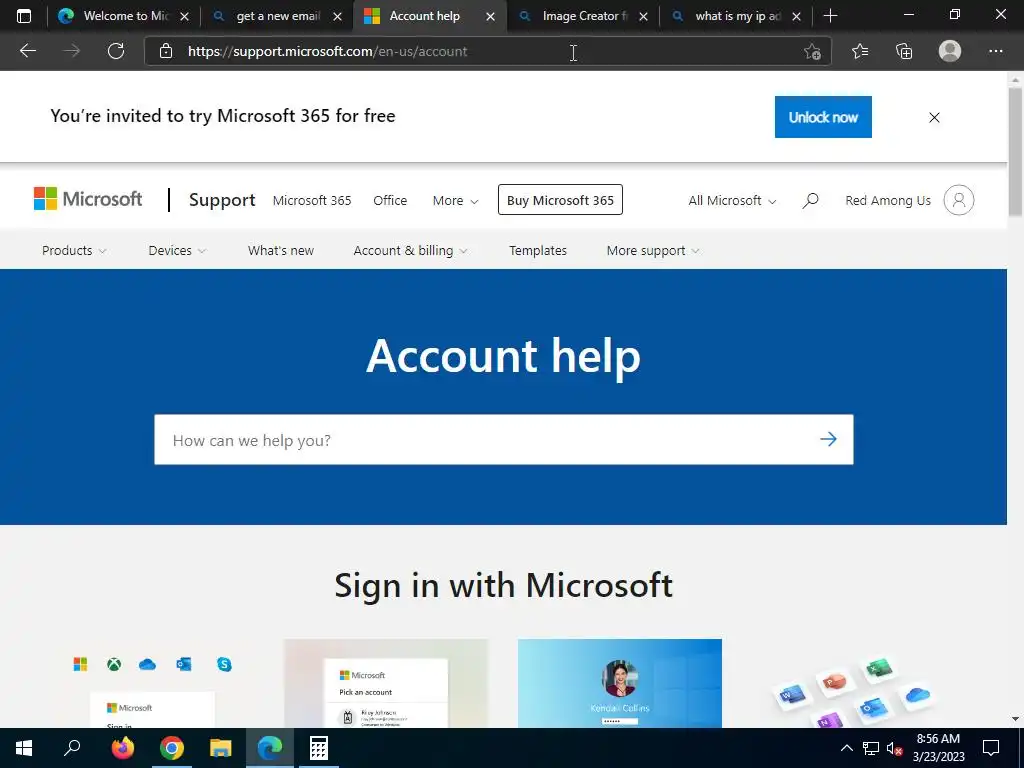Screen dimensions: 1024x768
Task: Open Windows taskbar search
Action: [72, 748]
